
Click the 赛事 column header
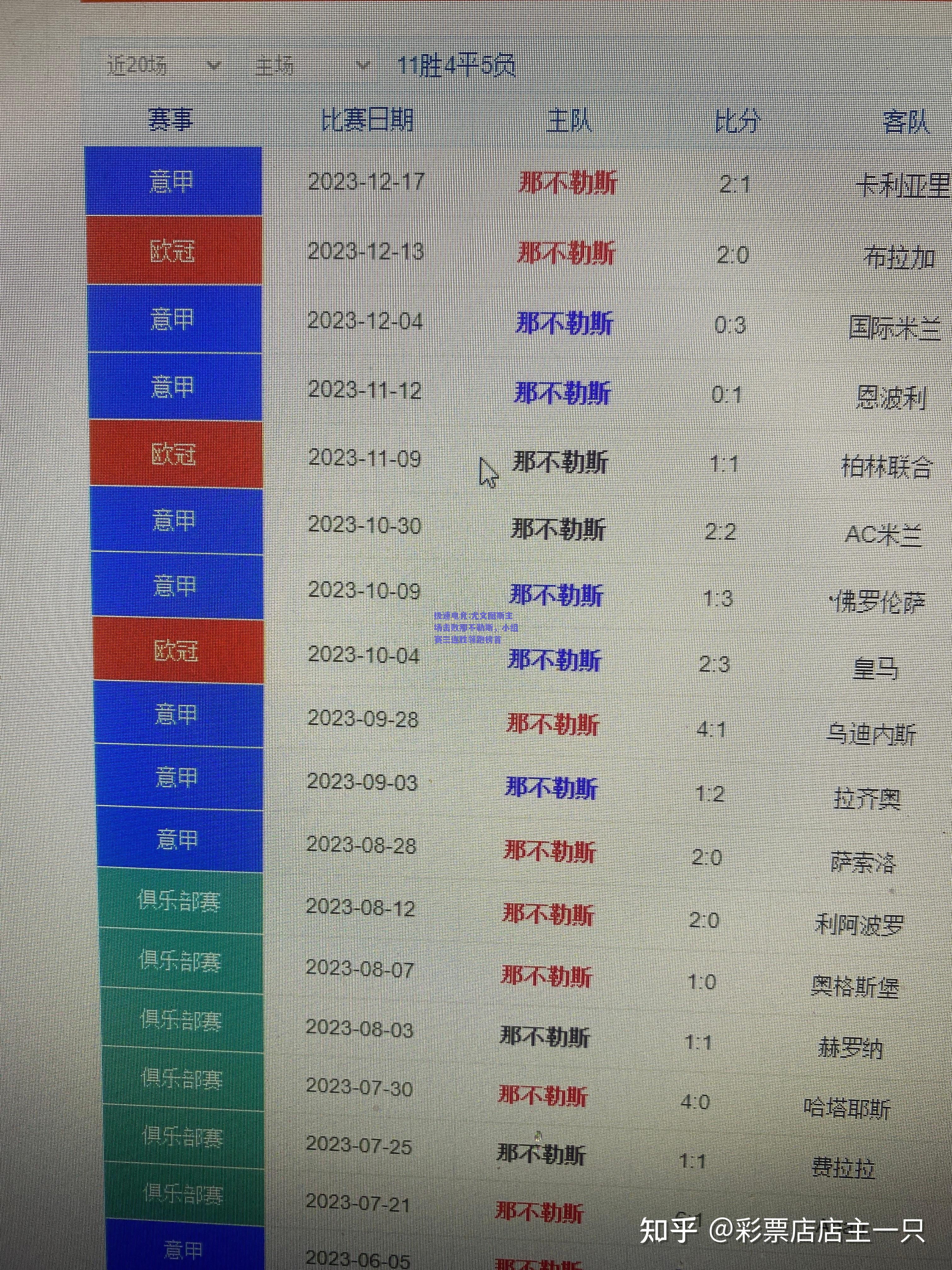170,119
